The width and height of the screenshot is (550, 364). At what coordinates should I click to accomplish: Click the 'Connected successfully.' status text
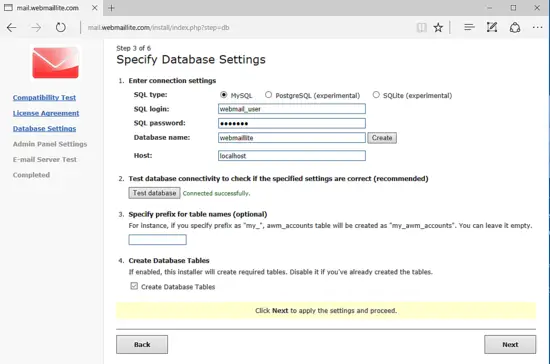(x=216, y=193)
